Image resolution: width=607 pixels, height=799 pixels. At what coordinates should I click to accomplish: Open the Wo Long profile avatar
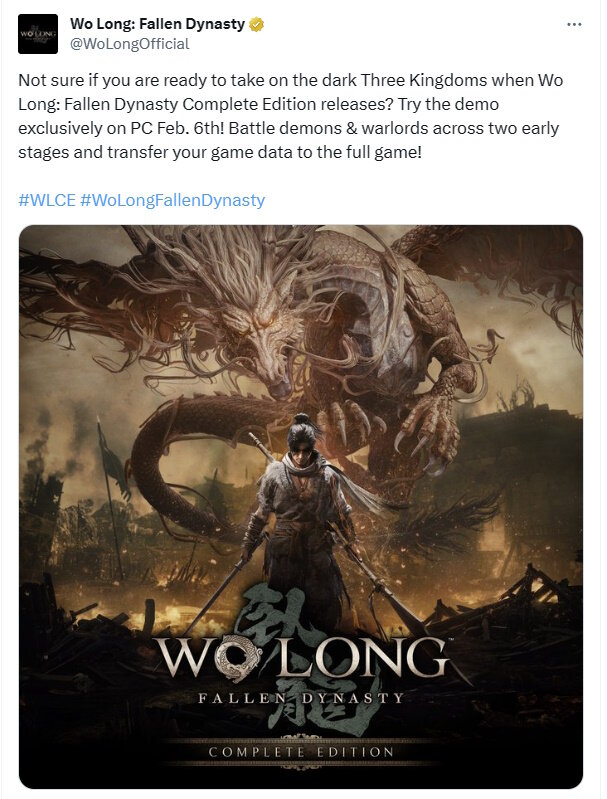[38, 34]
